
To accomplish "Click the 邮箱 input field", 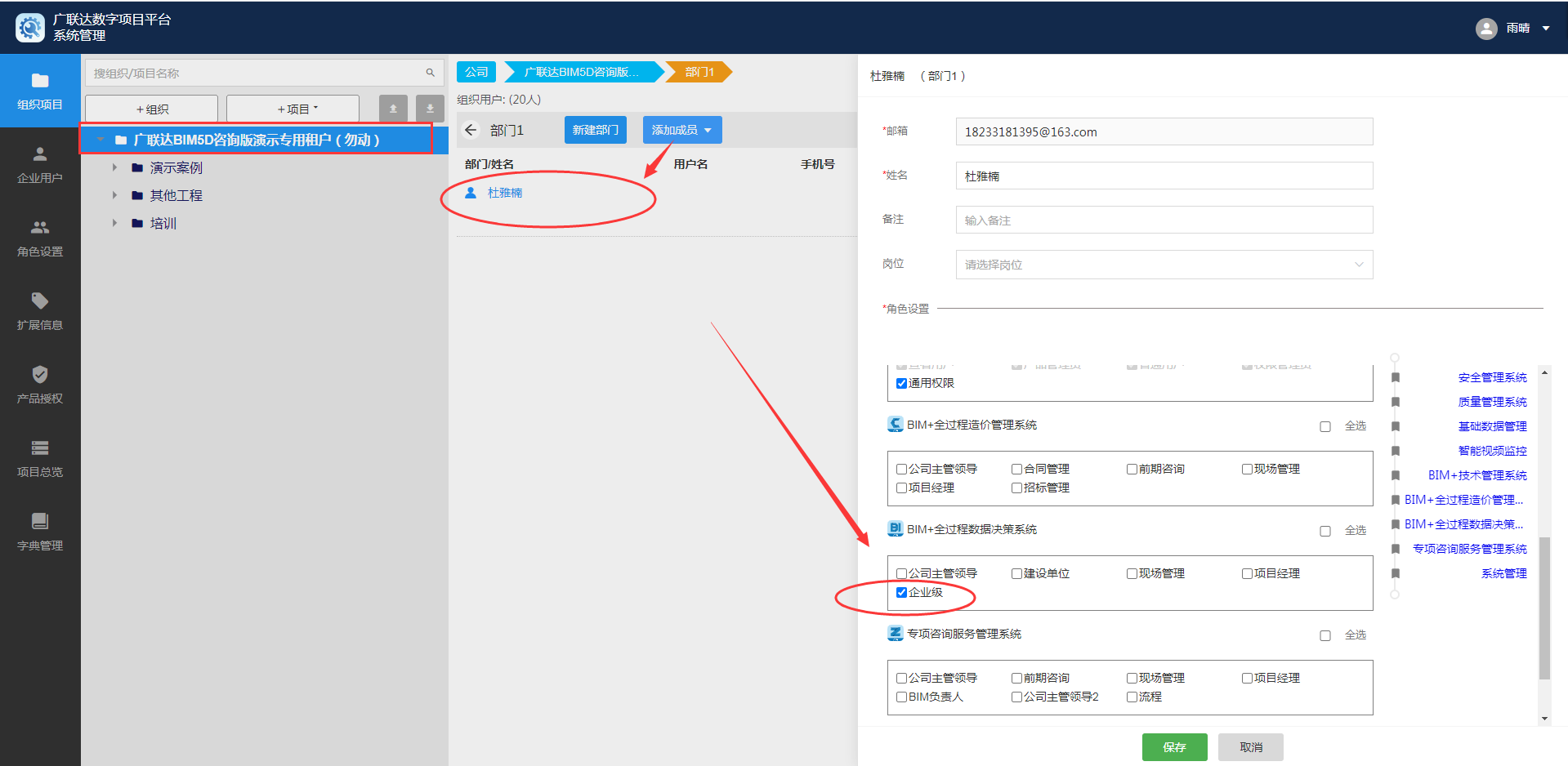I will (1164, 131).
